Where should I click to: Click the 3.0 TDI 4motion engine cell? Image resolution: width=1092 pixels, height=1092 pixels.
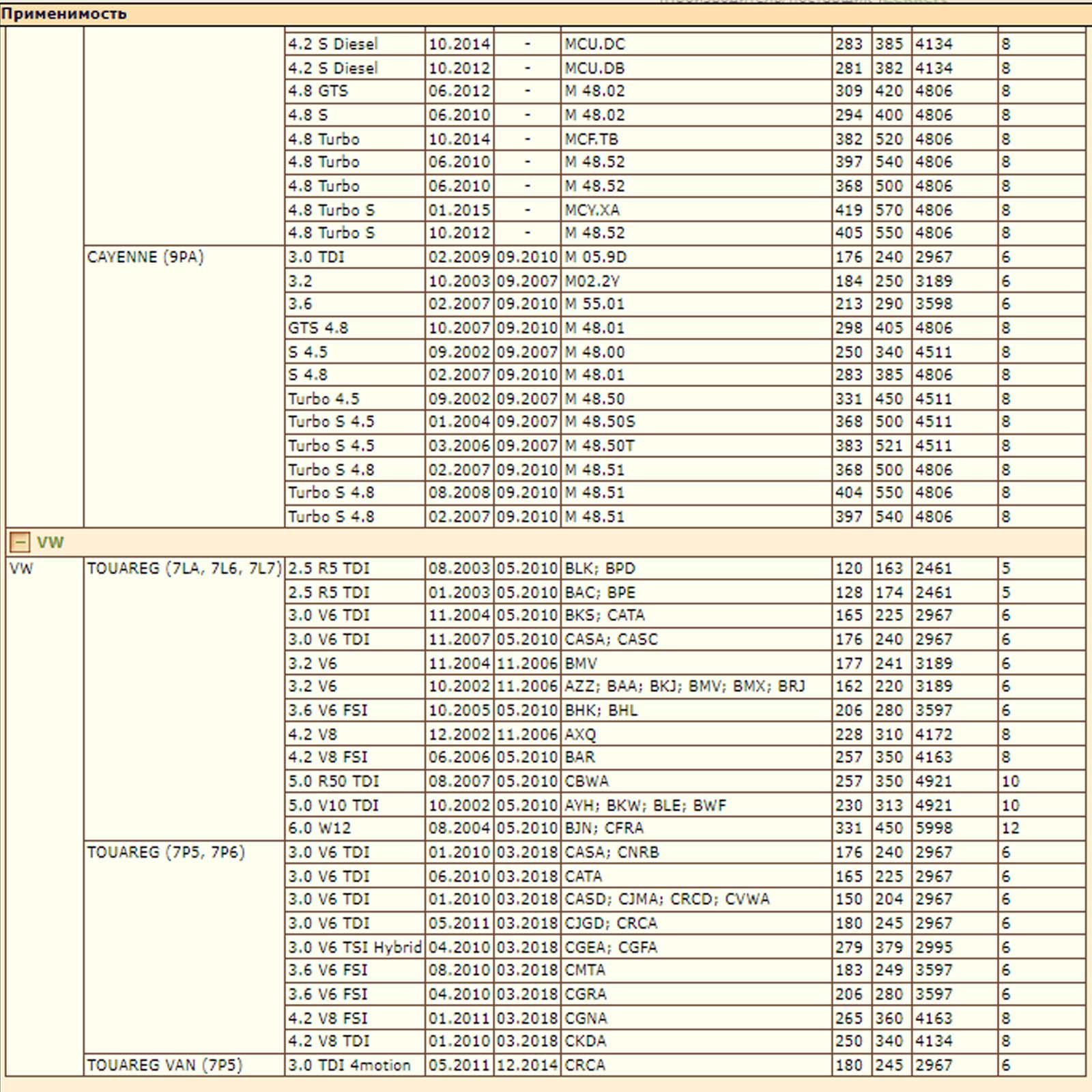[x=349, y=1065]
